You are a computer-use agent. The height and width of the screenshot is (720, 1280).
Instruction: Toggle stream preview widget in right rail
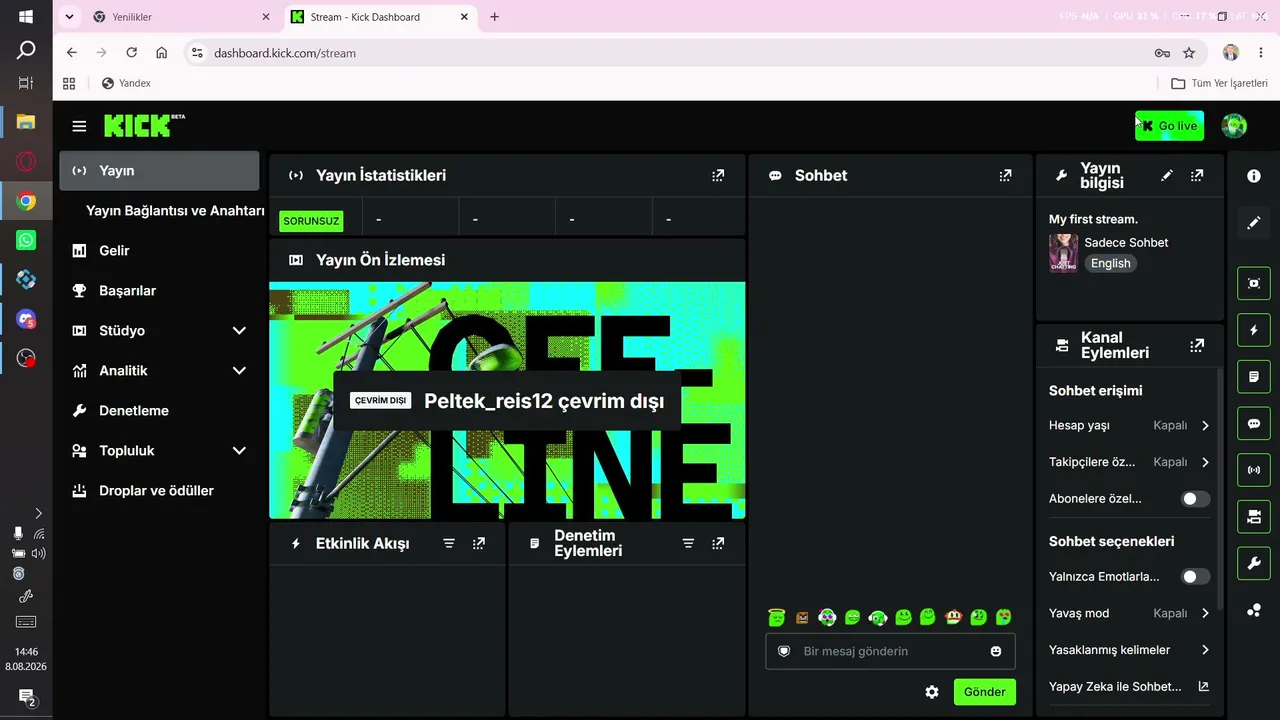(x=1254, y=283)
